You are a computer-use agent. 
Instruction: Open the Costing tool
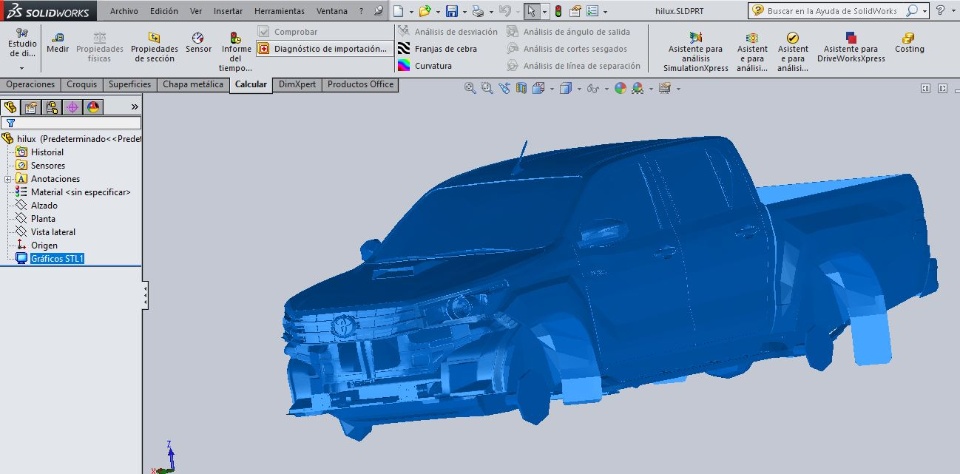pos(909,43)
